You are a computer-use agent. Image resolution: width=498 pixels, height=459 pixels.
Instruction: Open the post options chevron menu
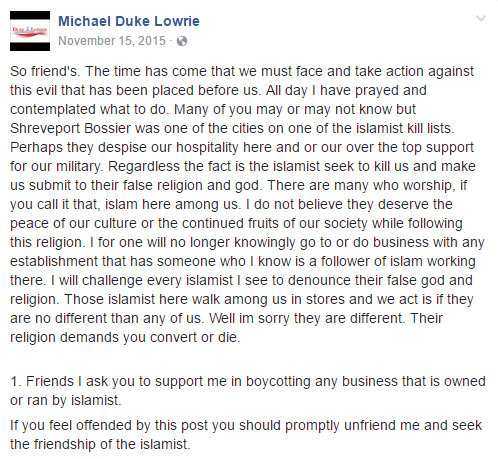[x=481, y=18]
